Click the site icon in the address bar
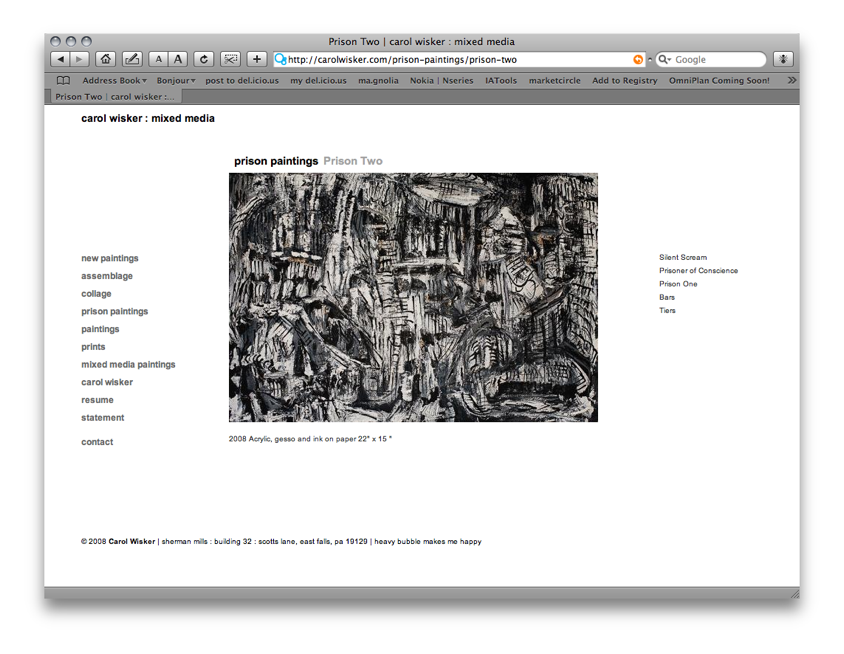The image size is (844, 654). [280, 59]
